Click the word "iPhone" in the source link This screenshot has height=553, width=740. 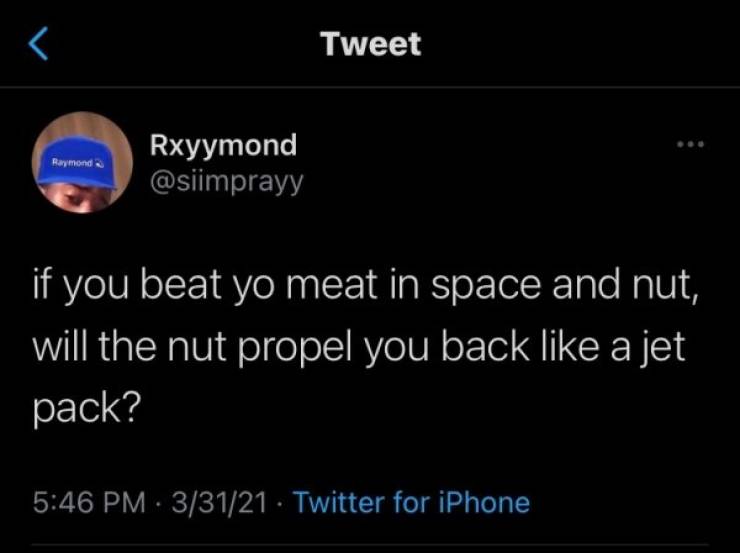coord(484,501)
